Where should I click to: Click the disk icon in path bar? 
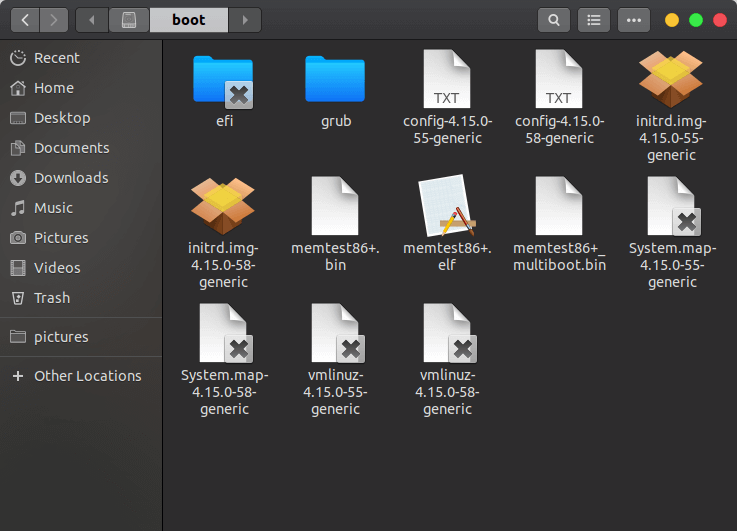point(129,20)
